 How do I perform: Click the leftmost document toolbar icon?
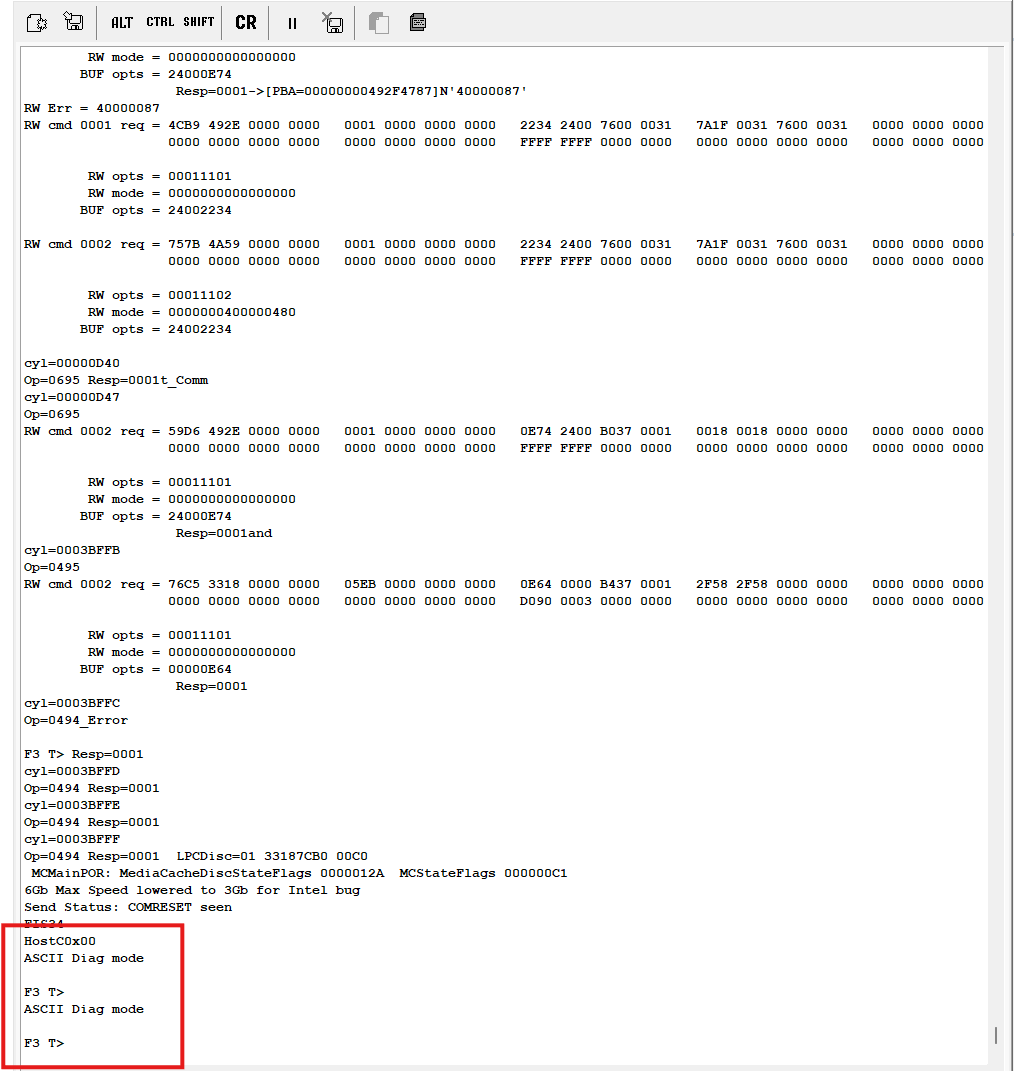click(x=36, y=22)
